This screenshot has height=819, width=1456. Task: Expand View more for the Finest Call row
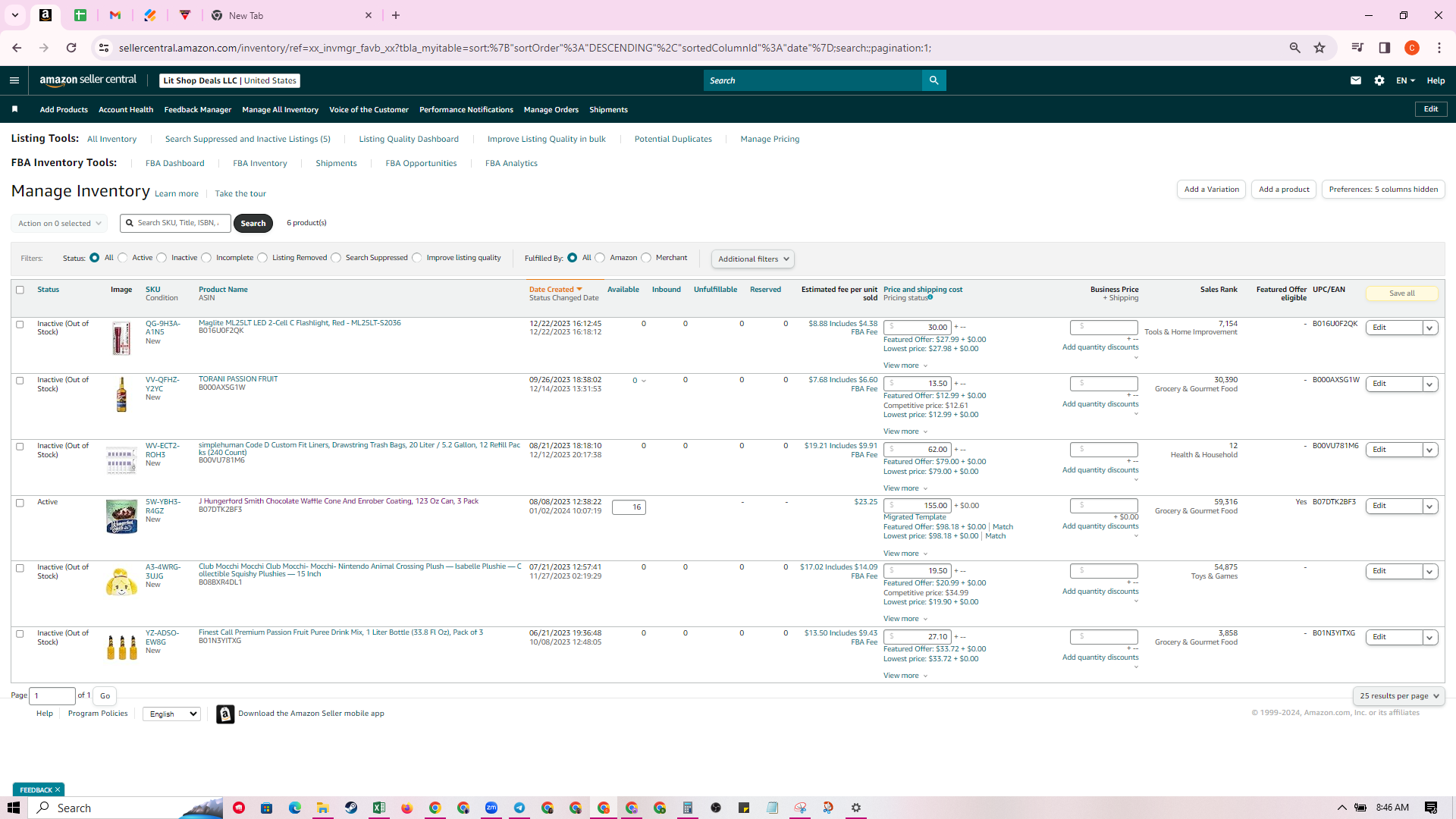(905, 676)
